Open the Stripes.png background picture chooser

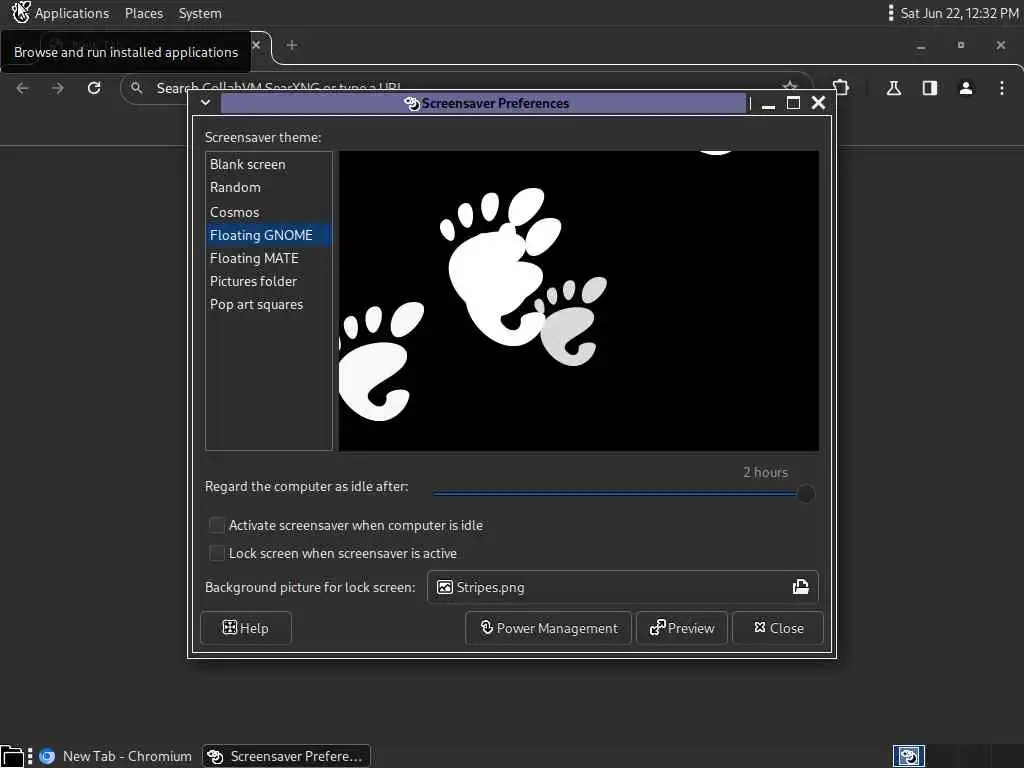click(622, 587)
